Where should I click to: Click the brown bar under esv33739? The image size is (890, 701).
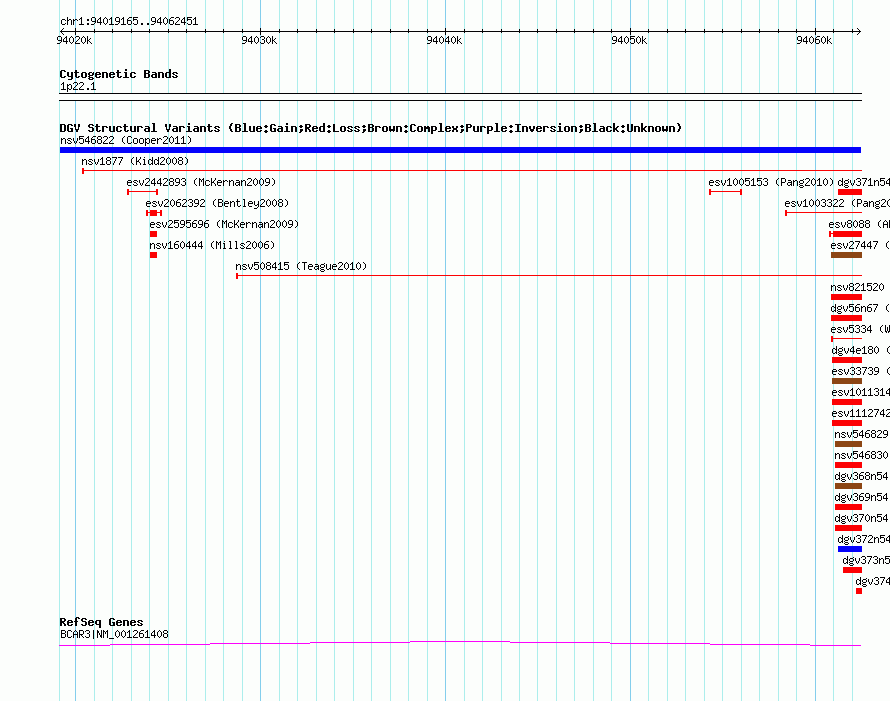847,381
